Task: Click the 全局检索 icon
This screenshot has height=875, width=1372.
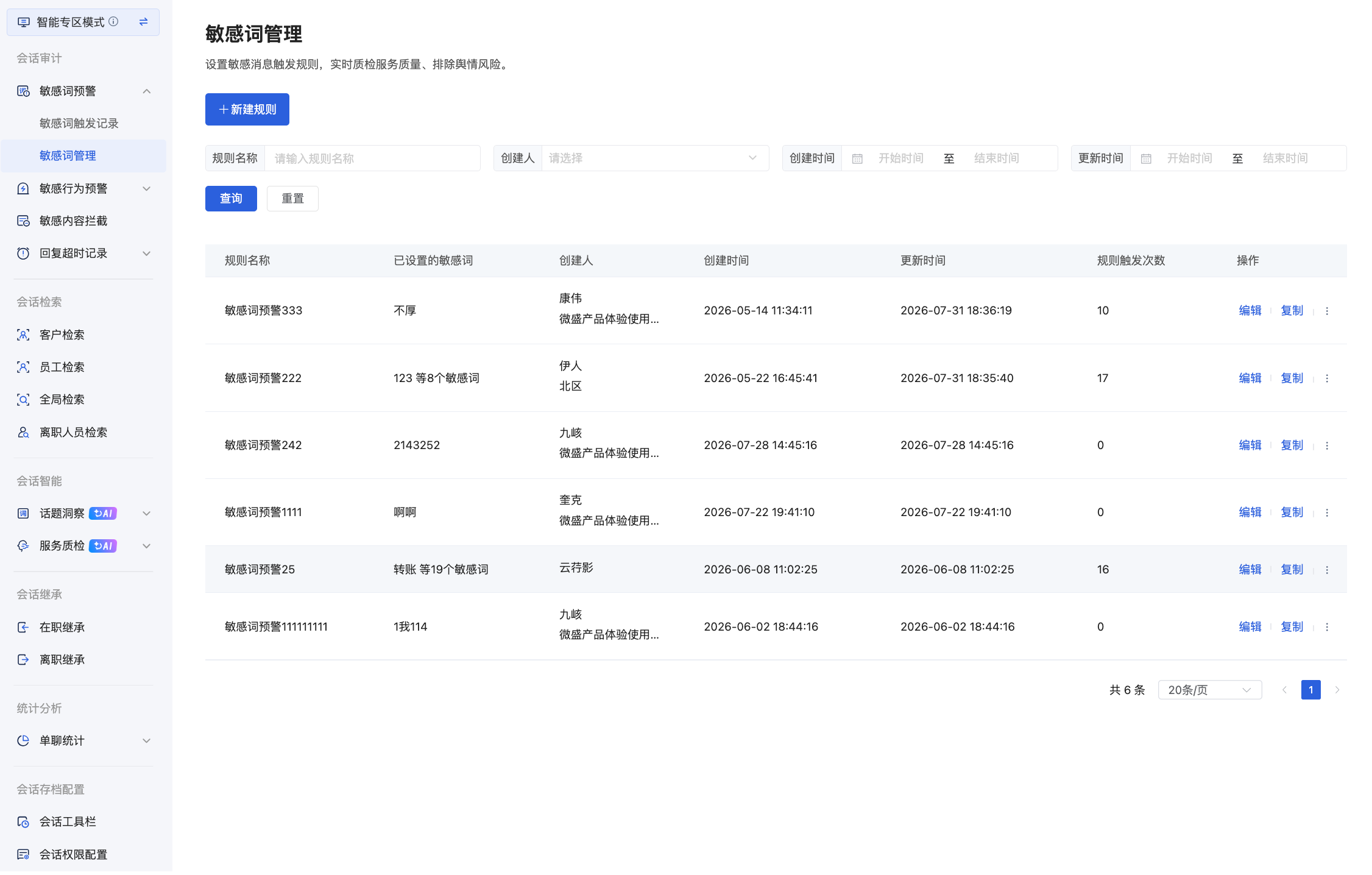Action: (x=23, y=400)
